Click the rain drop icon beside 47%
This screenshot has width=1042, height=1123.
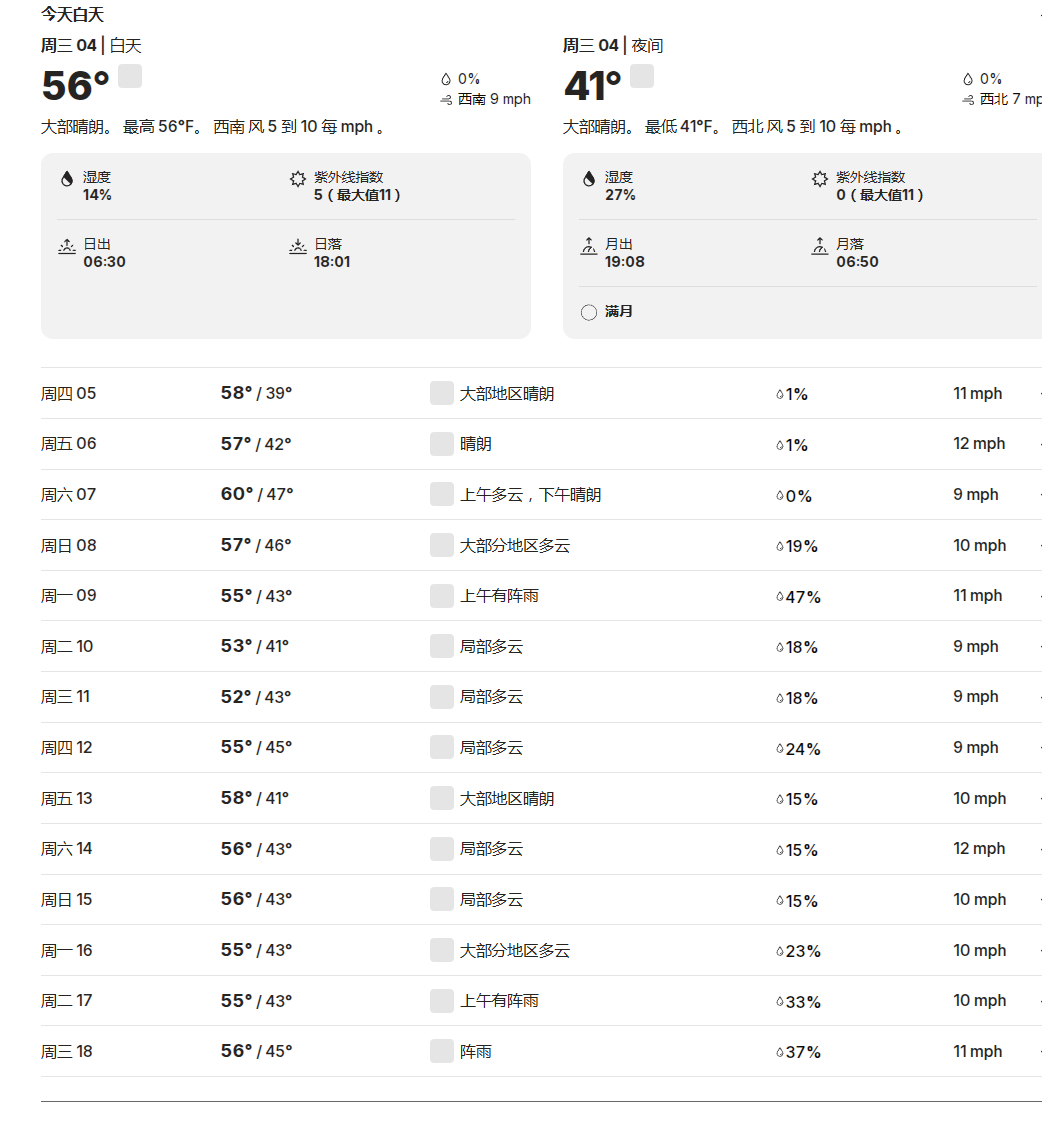(x=780, y=597)
